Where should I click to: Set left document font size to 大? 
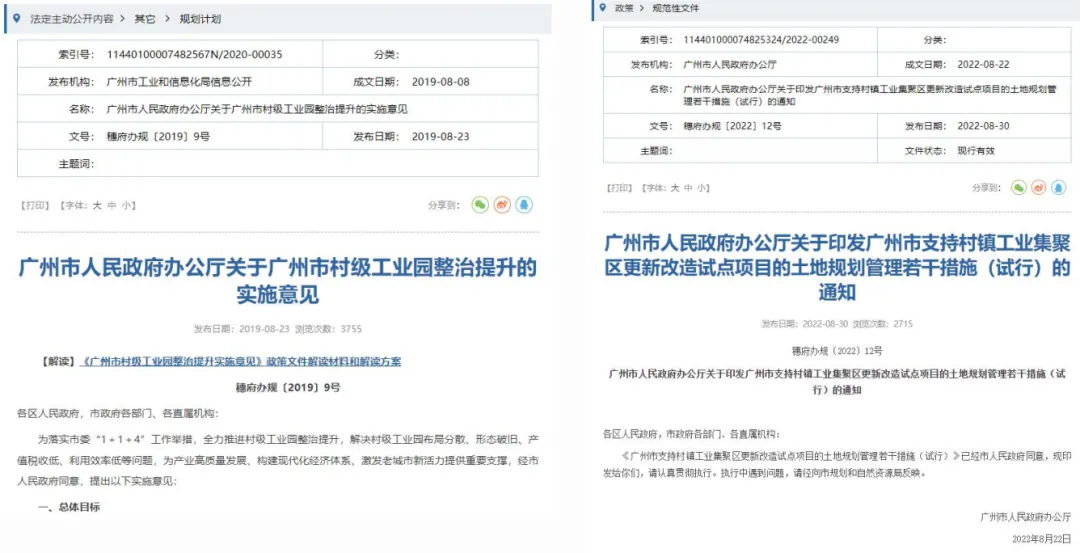pos(97,205)
